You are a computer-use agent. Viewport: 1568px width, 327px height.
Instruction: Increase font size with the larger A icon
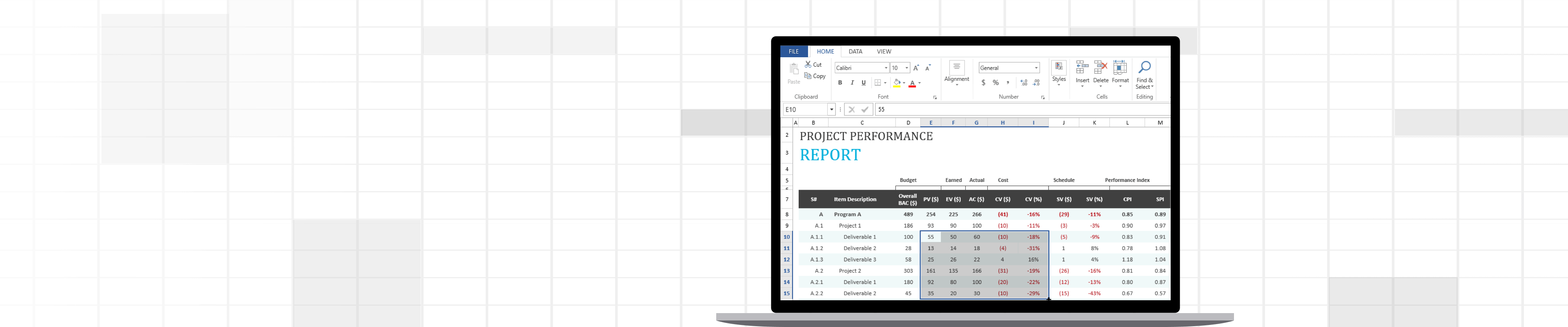tap(916, 67)
